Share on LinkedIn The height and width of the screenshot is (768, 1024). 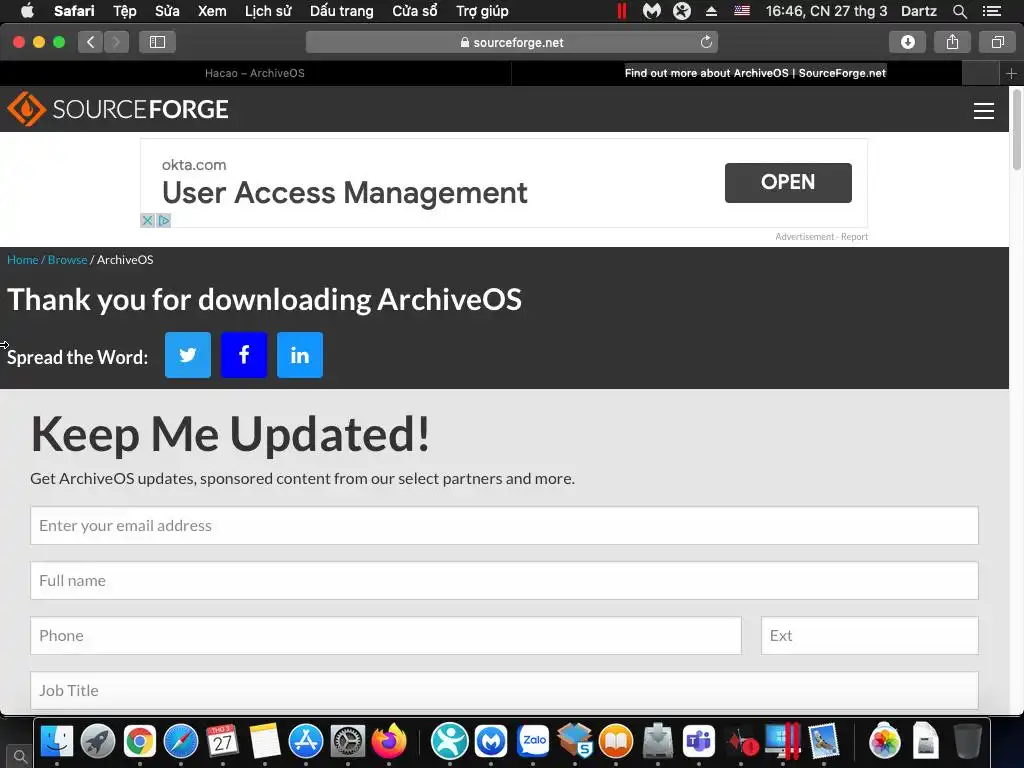pos(300,355)
